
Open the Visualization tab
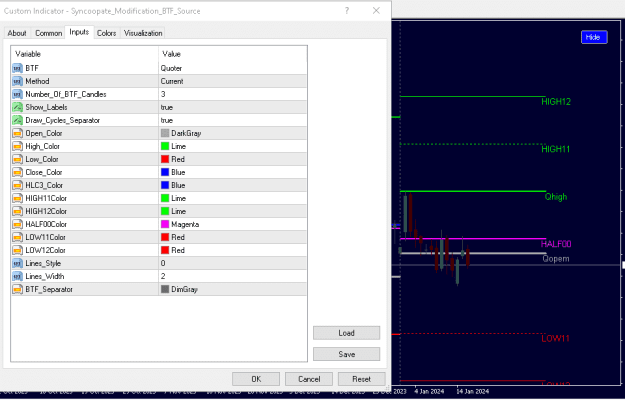[x=143, y=33]
